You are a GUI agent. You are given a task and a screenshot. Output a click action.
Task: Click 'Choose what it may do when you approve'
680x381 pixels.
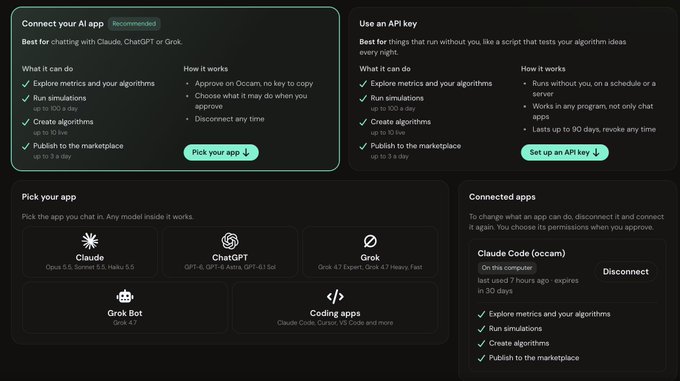pyautogui.click(x=251, y=101)
